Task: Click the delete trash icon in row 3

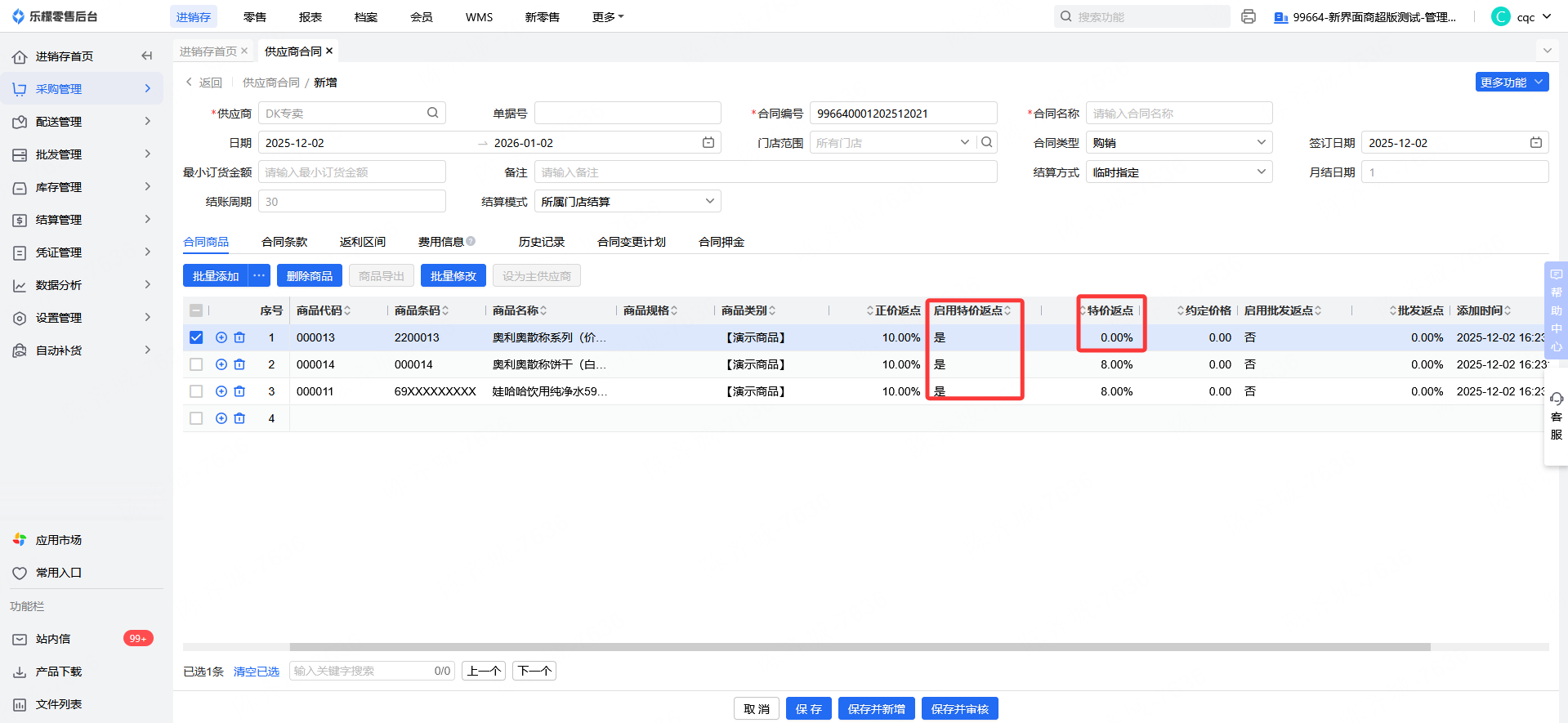Action: 239,391
